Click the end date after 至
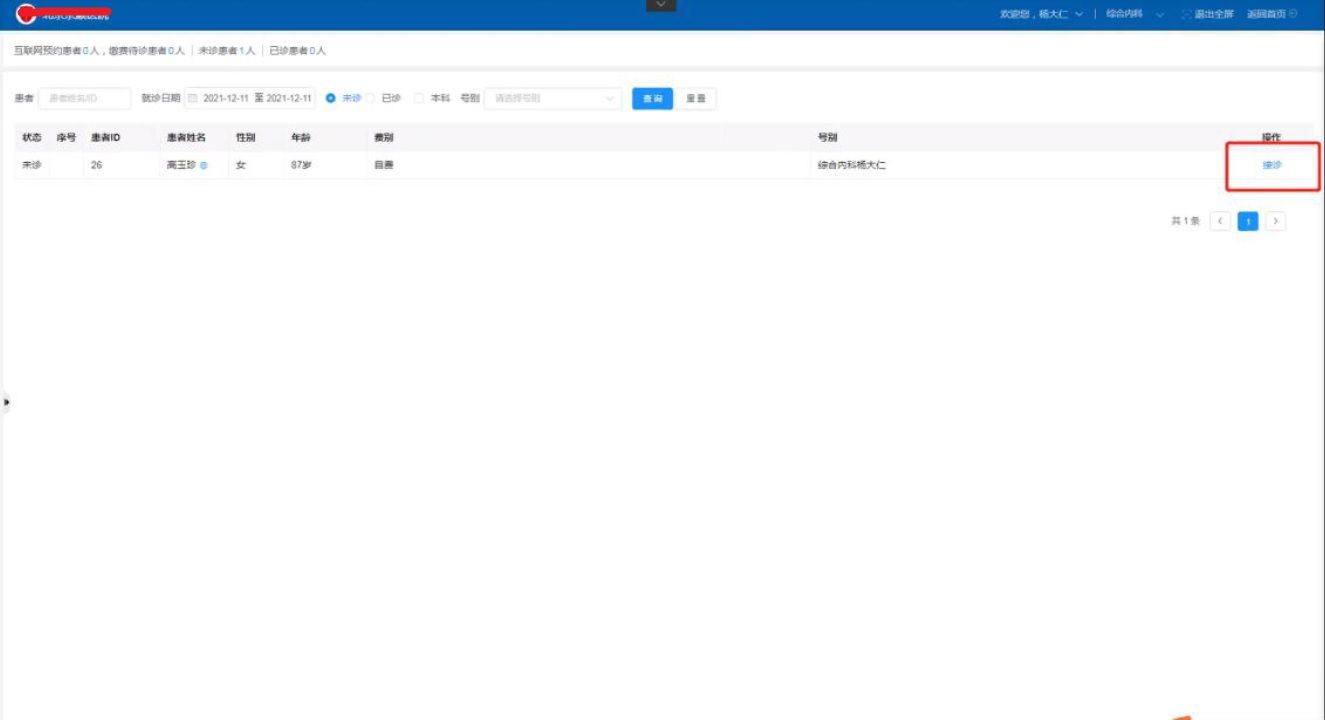1325x720 pixels. (x=290, y=99)
